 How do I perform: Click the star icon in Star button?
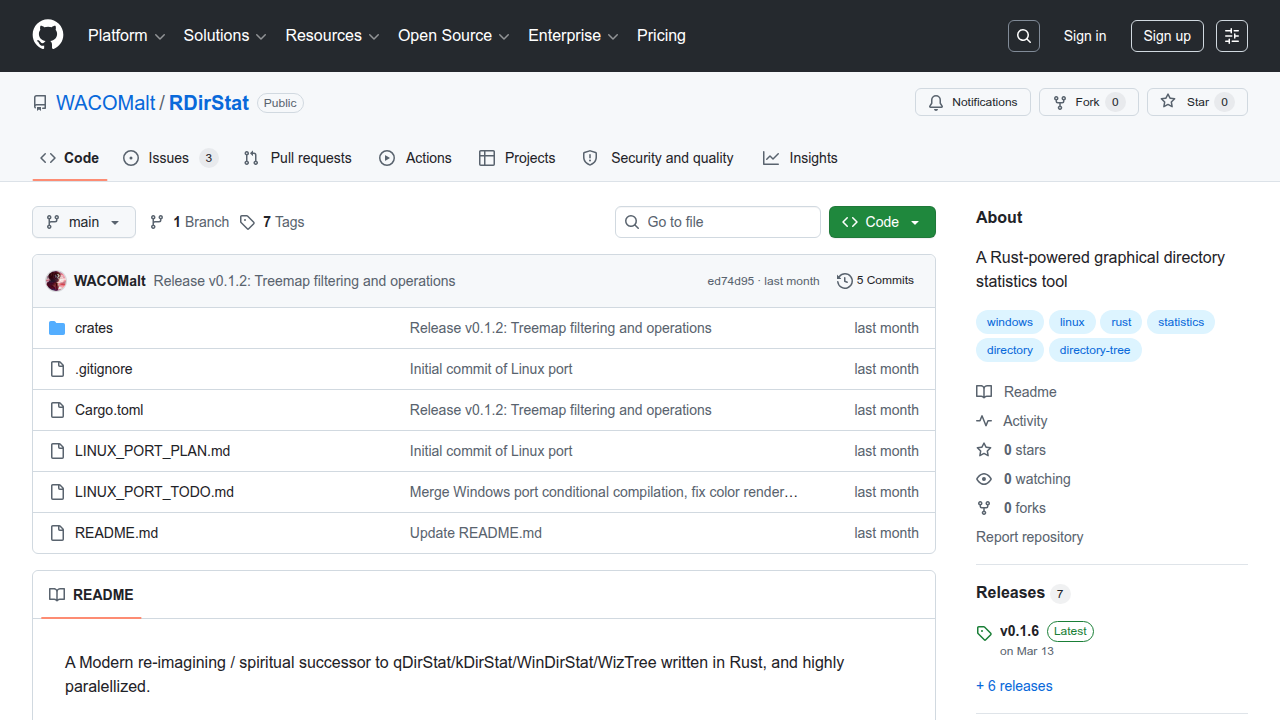(1168, 102)
